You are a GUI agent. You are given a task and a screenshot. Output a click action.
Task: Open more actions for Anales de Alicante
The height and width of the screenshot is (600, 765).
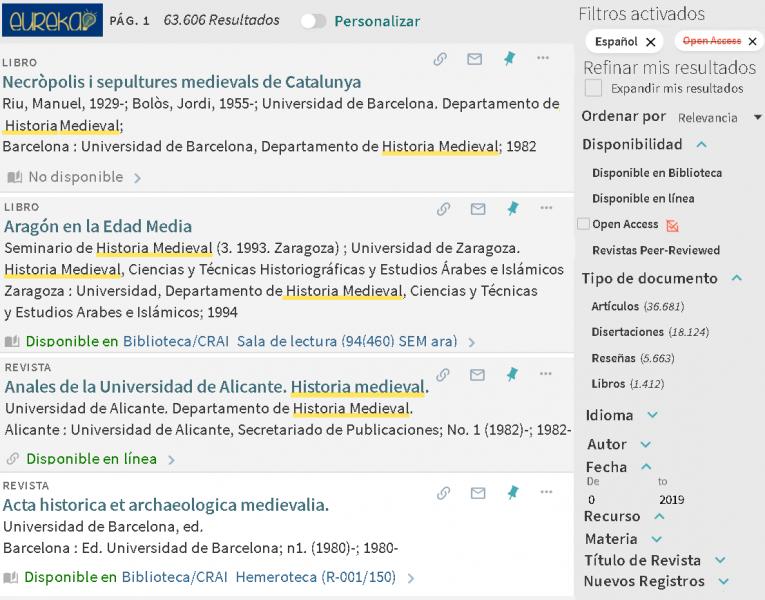(x=546, y=374)
